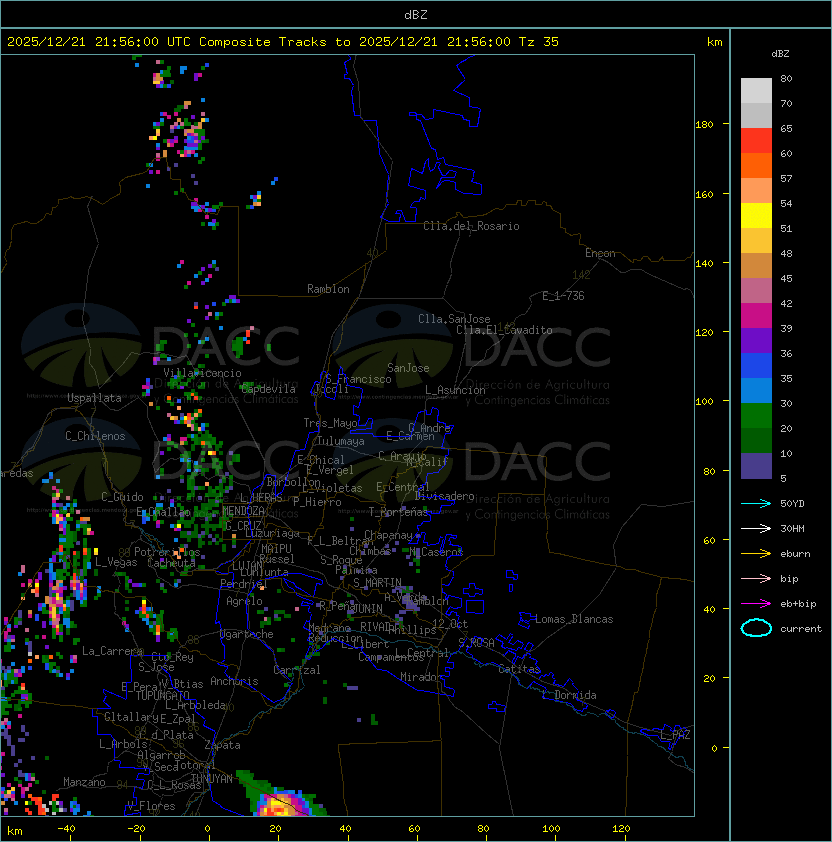Click the 'dBZ' heading above color scale
This screenshot has height=842, width=832.
(x=780, y=54)
